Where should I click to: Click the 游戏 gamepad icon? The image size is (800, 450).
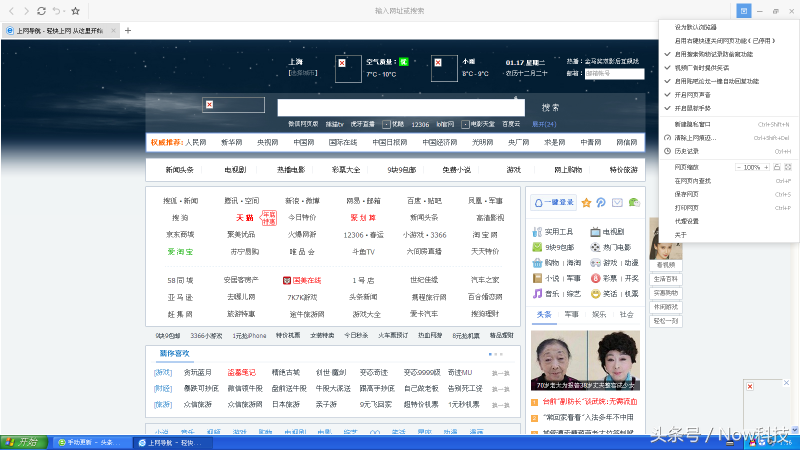(x=595, y=263)
